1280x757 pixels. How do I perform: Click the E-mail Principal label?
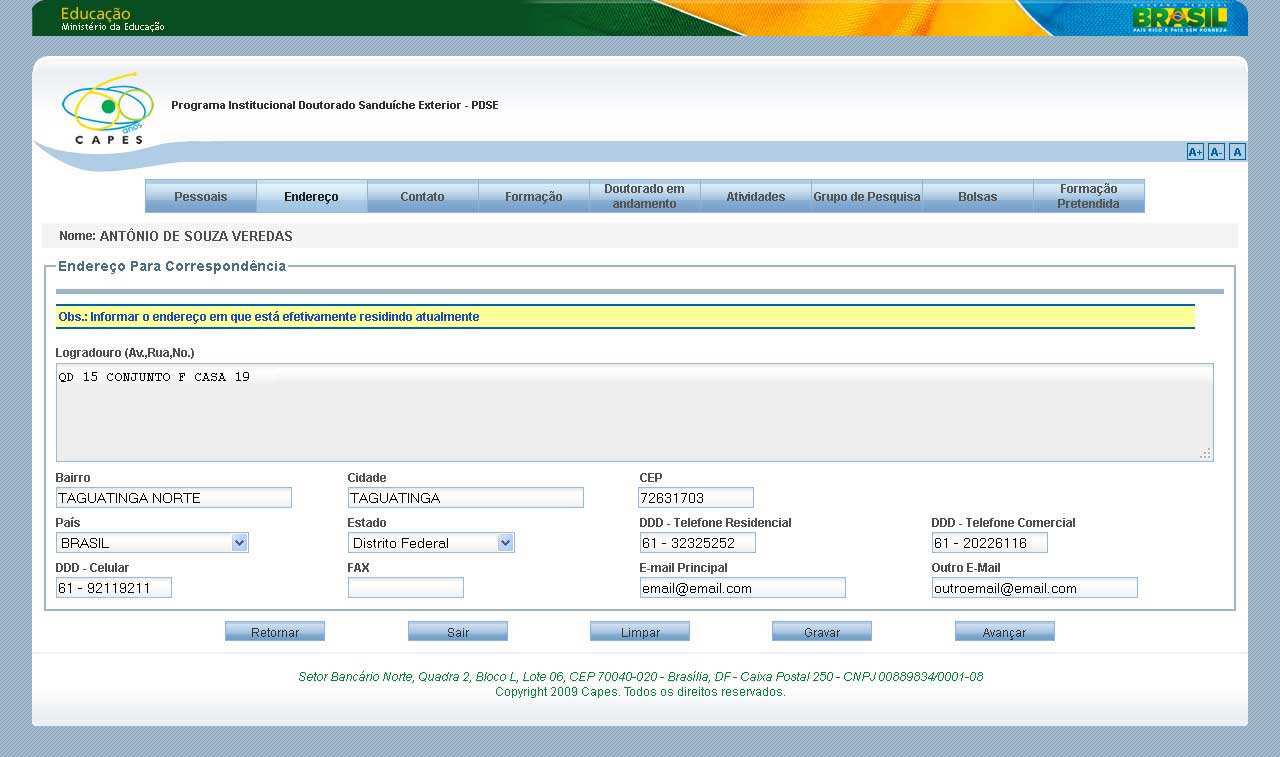pyautogui.click(x=684, y=568)
